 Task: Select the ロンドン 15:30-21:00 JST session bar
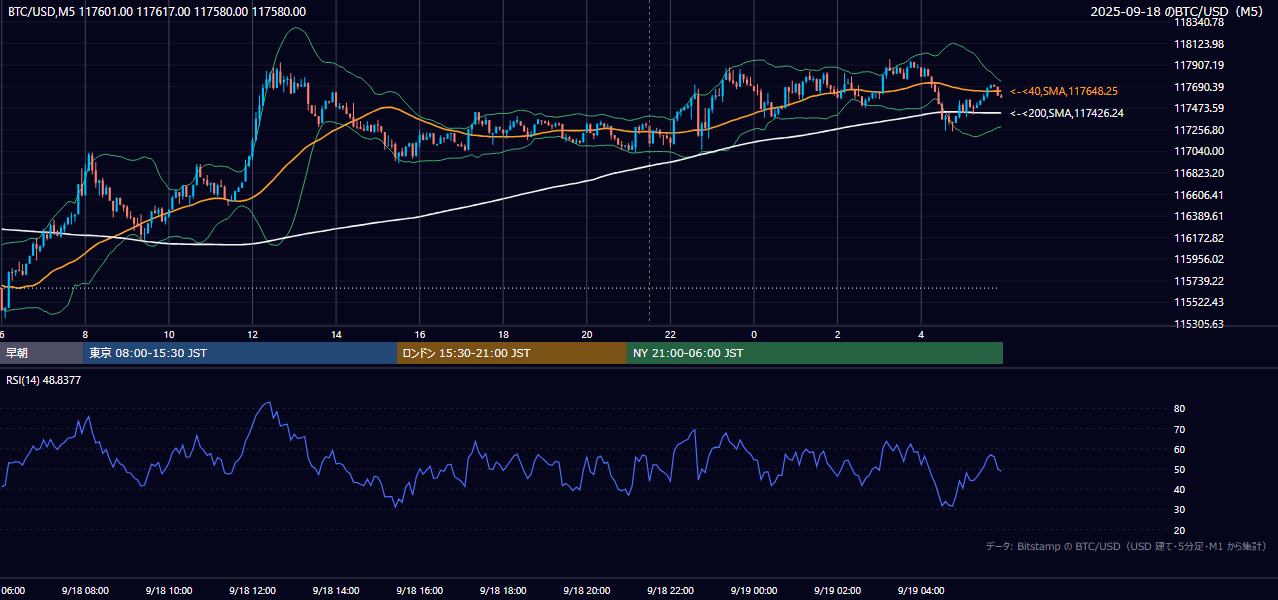[512, 353]
